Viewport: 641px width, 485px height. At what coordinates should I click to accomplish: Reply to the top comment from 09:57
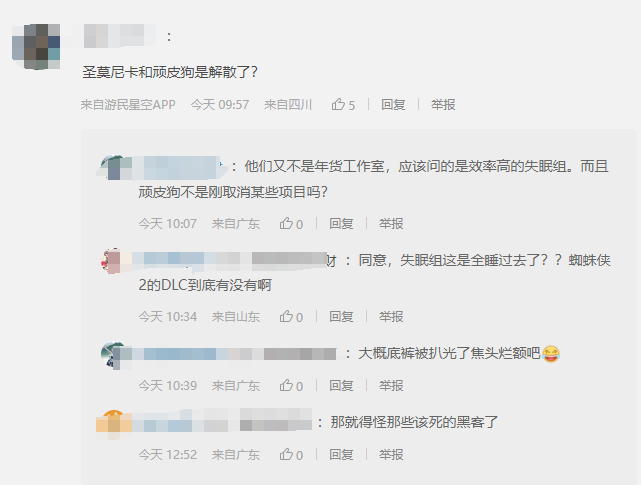[393, 105]
